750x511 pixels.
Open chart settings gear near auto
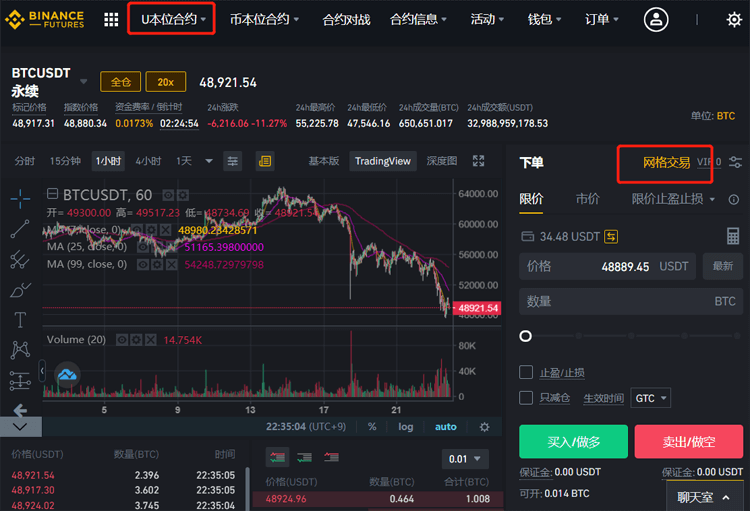pos(485,427)
